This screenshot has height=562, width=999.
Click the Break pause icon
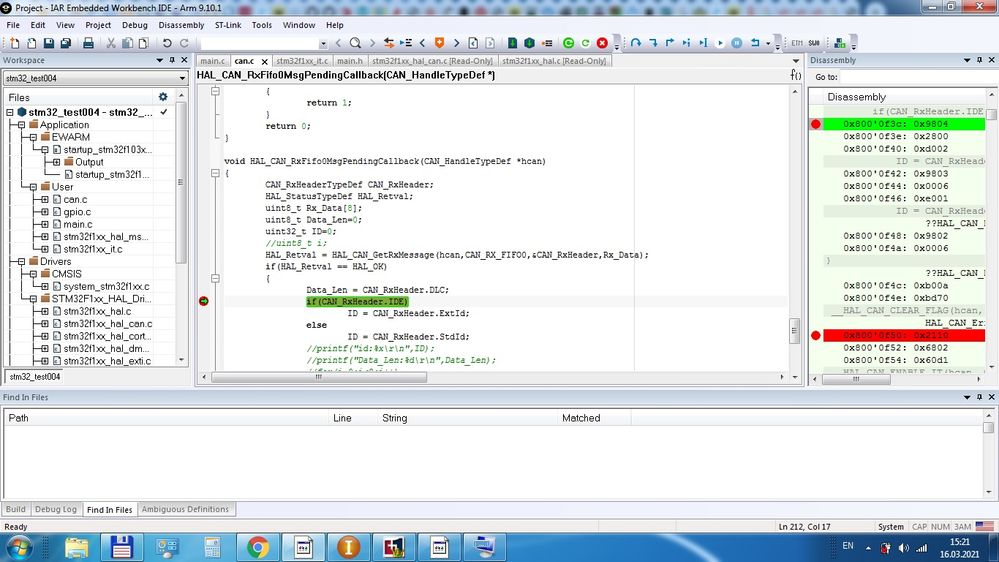737,43
